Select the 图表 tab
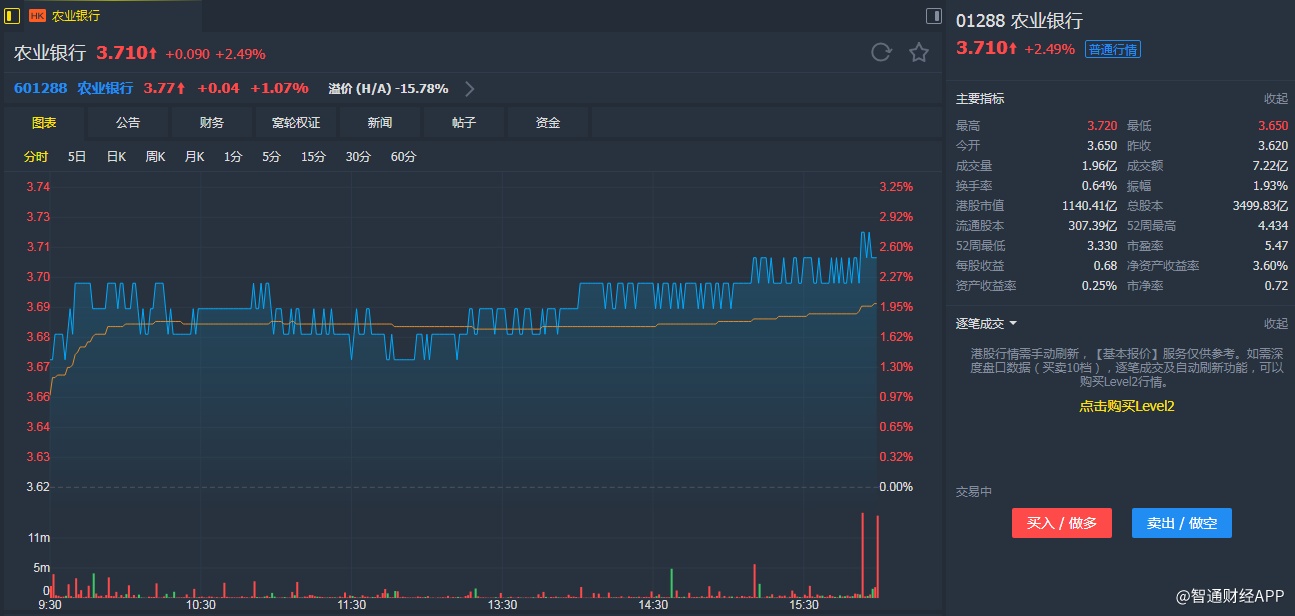The width and height of the screenshot is (1295, 616). tap(44, 122)
